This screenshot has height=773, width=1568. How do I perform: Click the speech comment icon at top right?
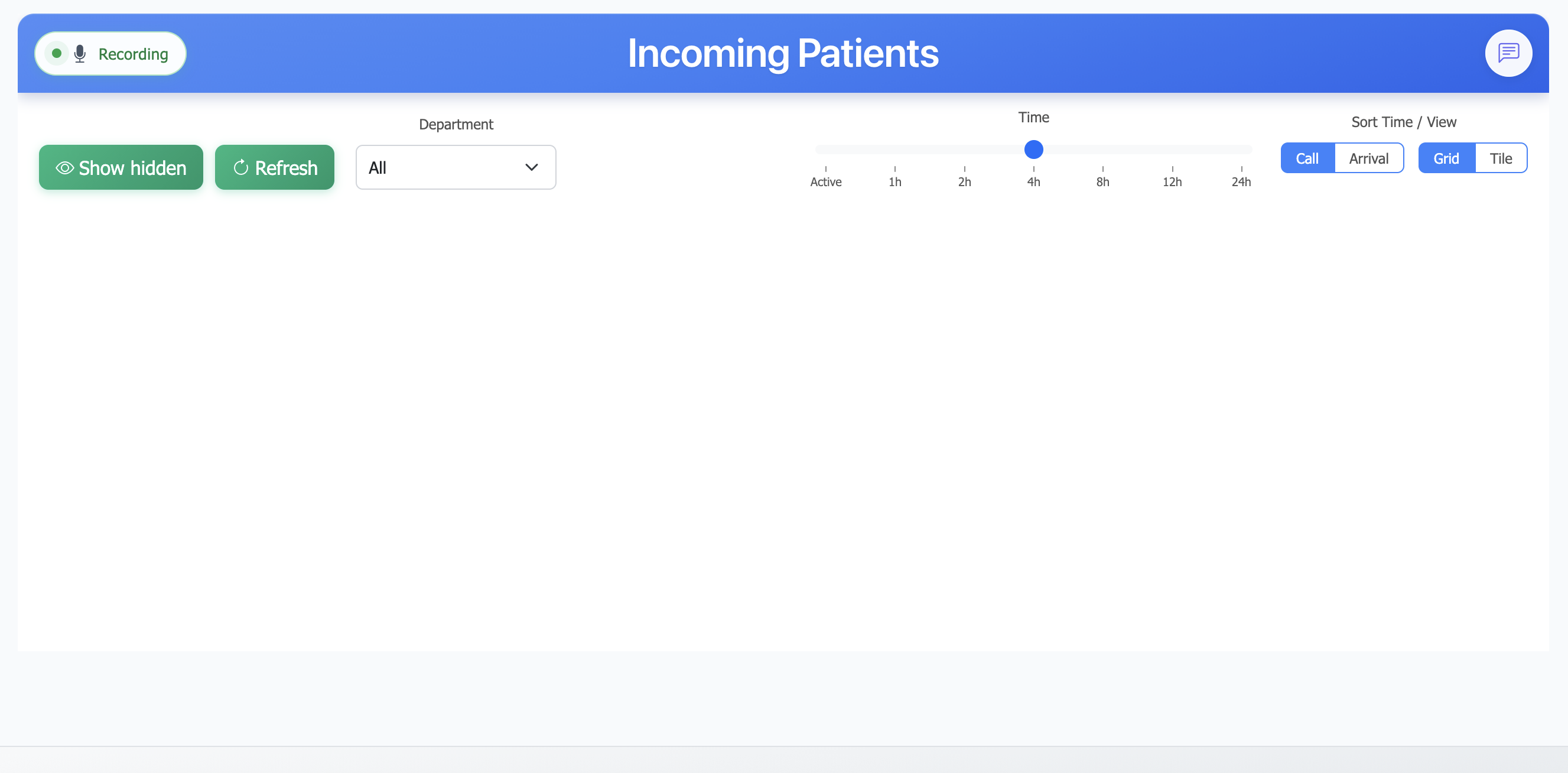(x=1509, y=53)
